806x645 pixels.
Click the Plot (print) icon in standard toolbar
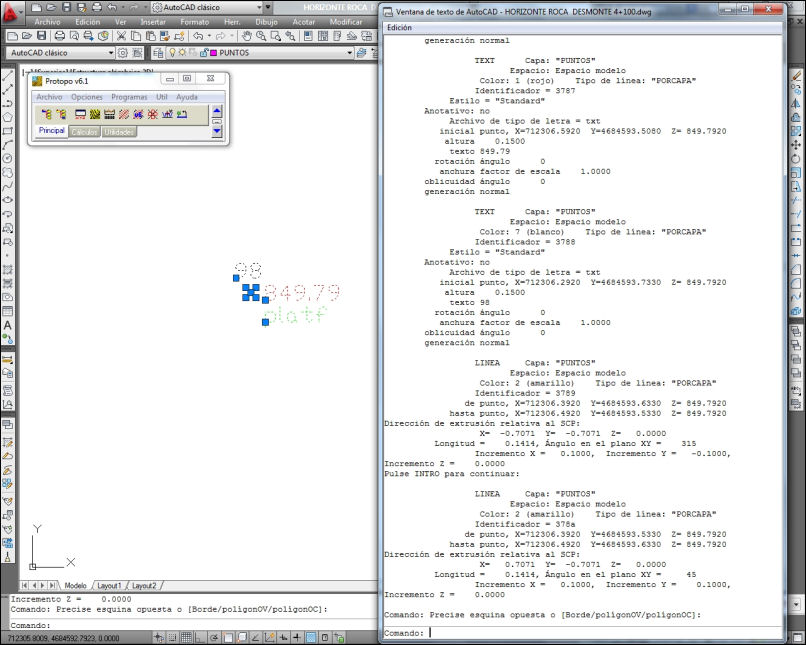pos(60,36)
